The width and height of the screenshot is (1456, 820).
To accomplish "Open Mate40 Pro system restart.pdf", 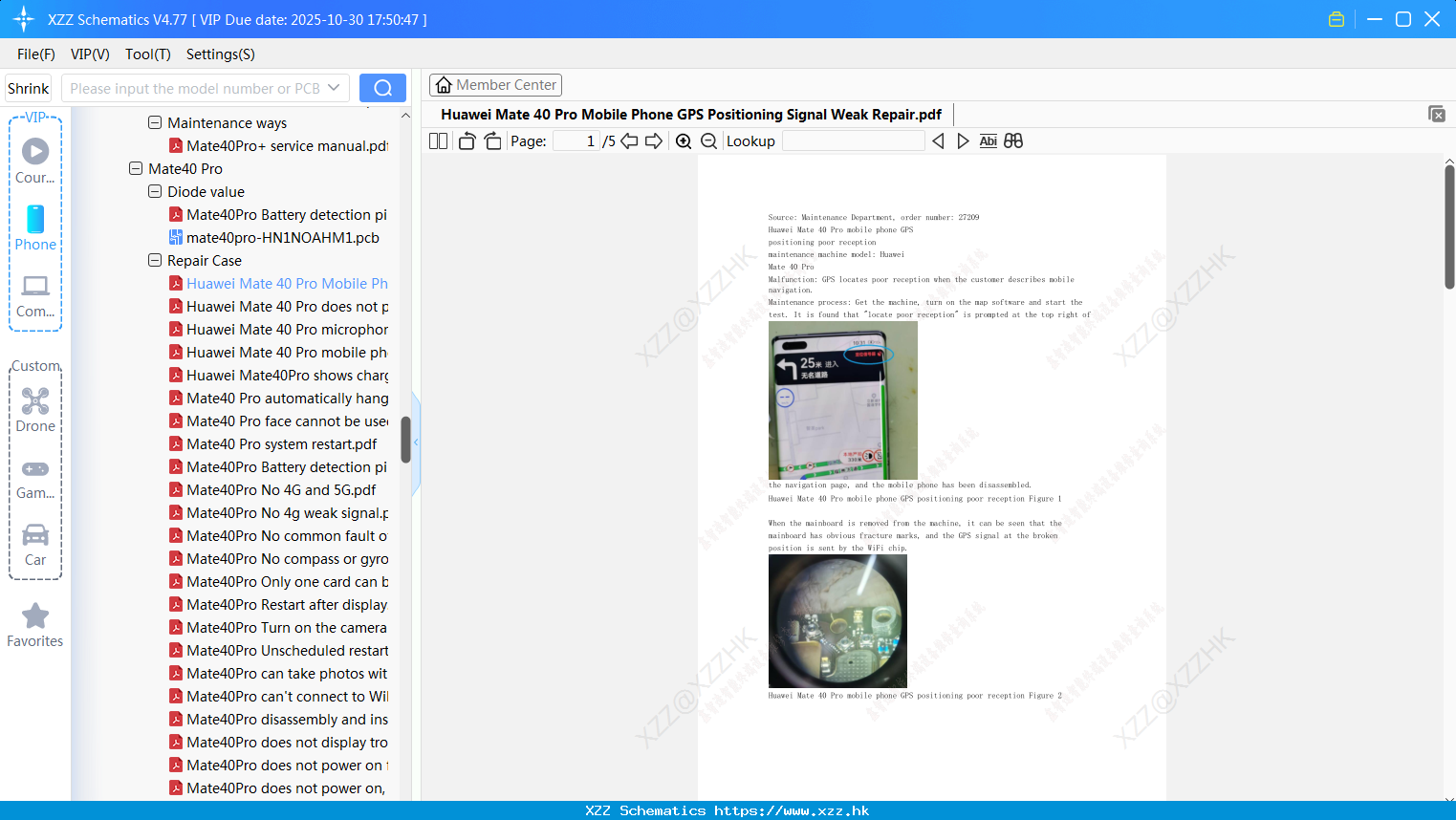I will [273, 443].
